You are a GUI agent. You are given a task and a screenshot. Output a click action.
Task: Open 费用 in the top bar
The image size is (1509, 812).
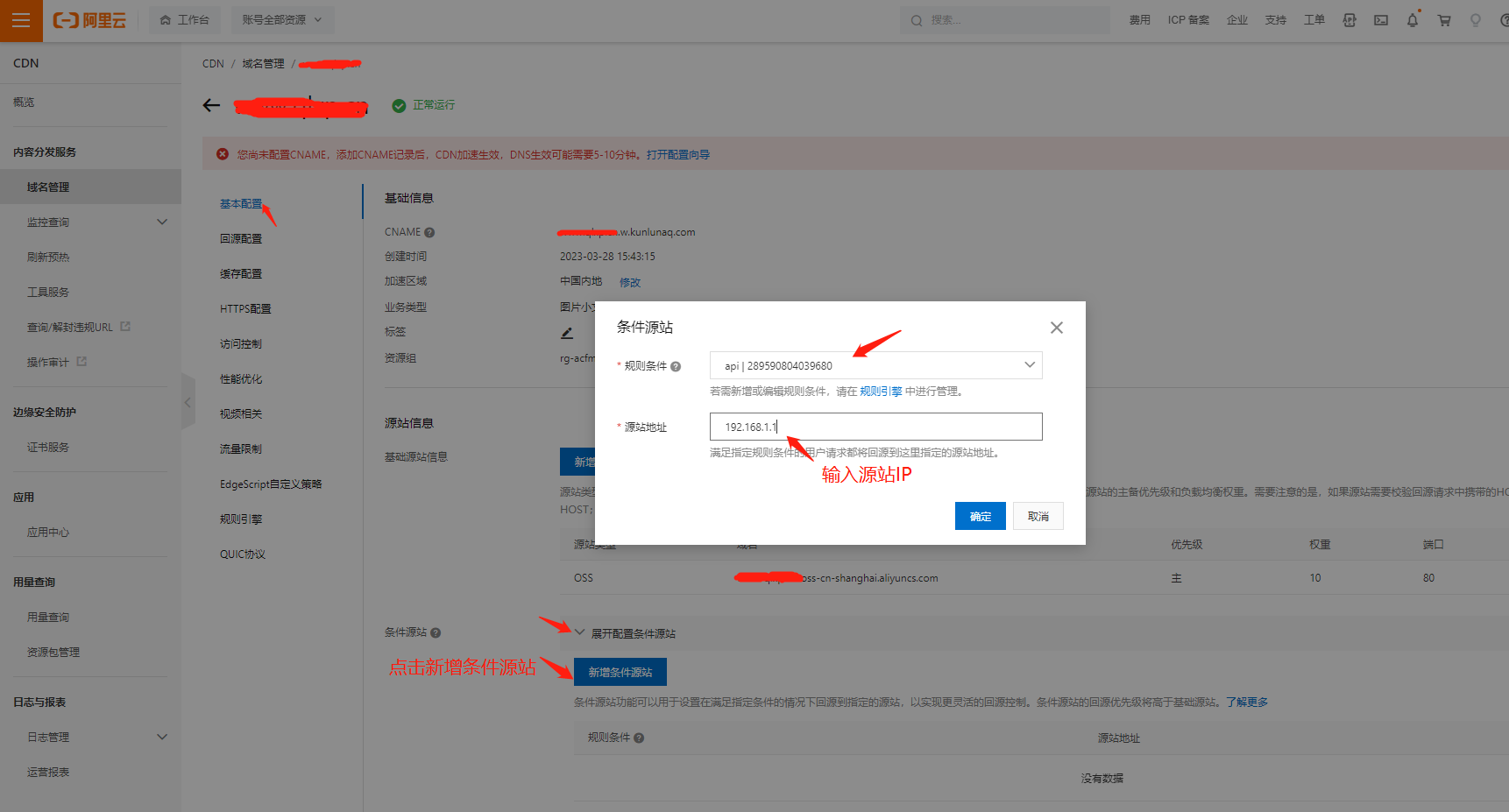click(1139, 20)
